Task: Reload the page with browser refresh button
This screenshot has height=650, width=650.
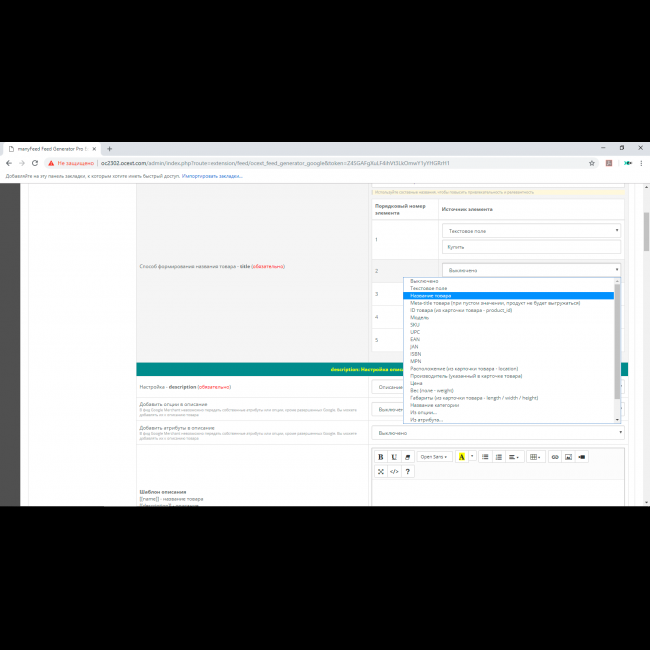Action: 34,163
